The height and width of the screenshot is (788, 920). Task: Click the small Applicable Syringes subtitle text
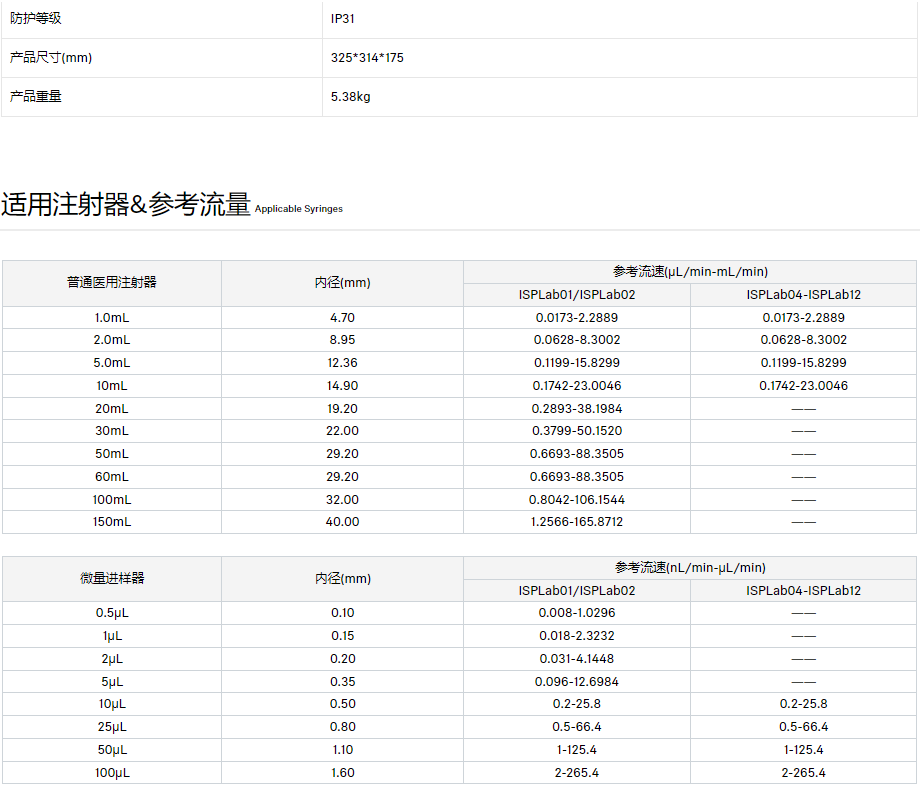(x=298, y=209)
